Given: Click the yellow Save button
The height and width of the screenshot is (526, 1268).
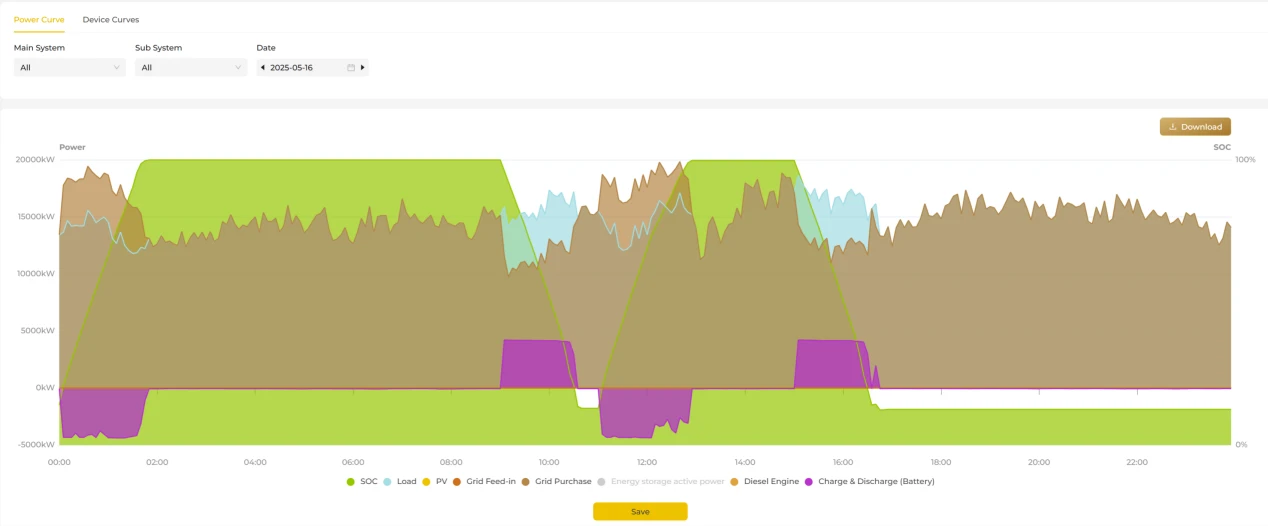Looking at the screenshot, I should coord(640,511).
